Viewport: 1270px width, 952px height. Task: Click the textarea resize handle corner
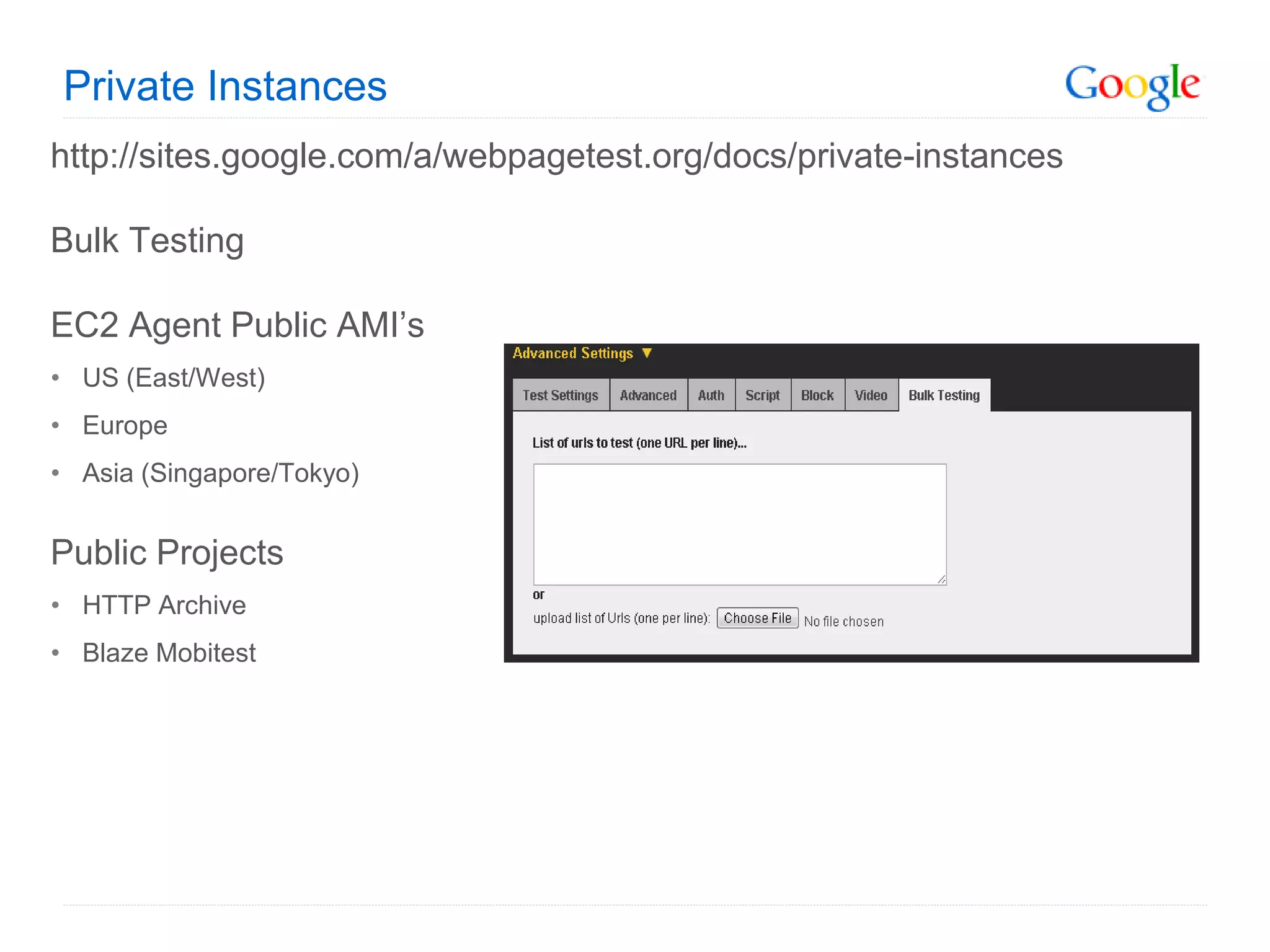point(941,580)
